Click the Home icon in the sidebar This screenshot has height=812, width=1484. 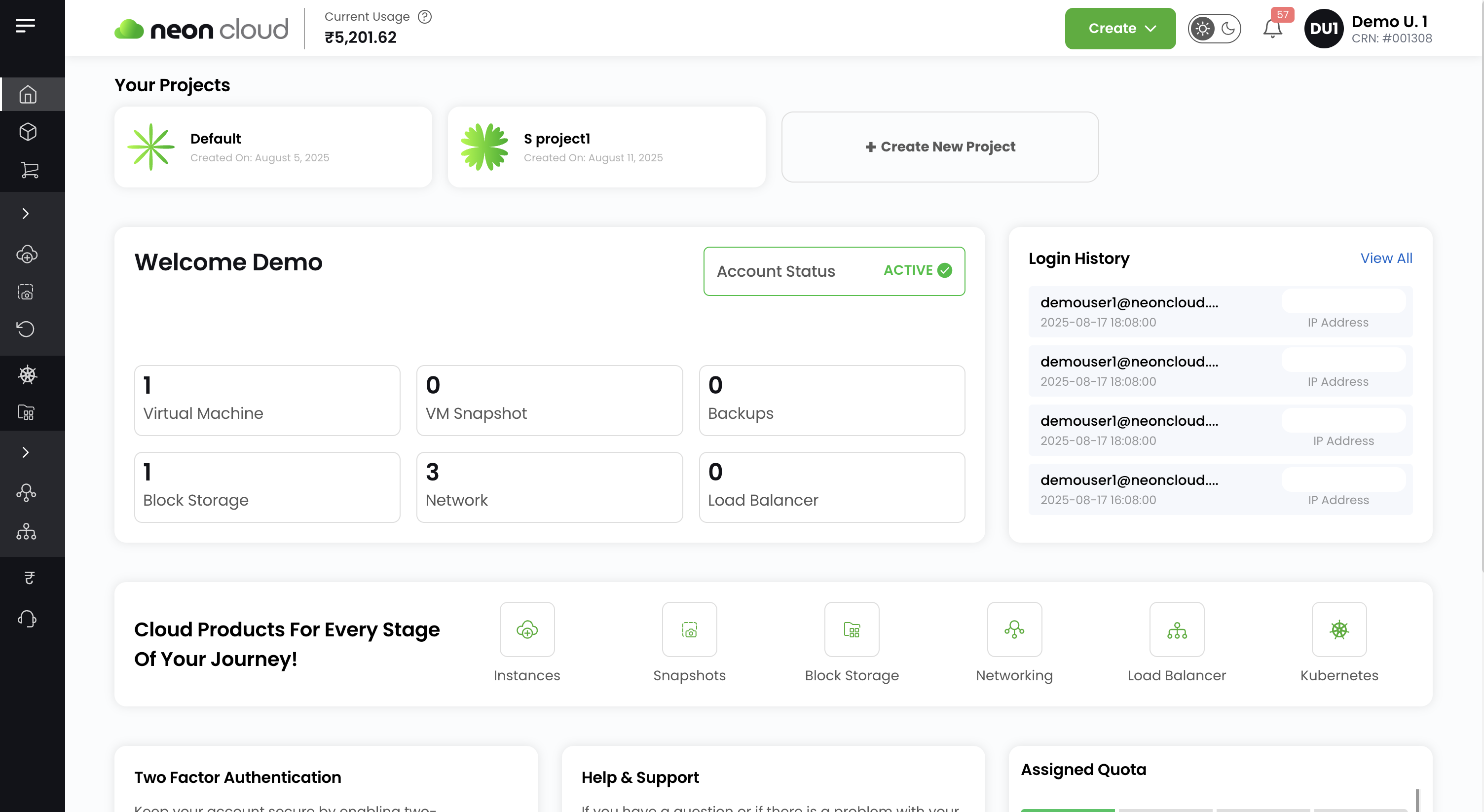click(x=28, y=94)
